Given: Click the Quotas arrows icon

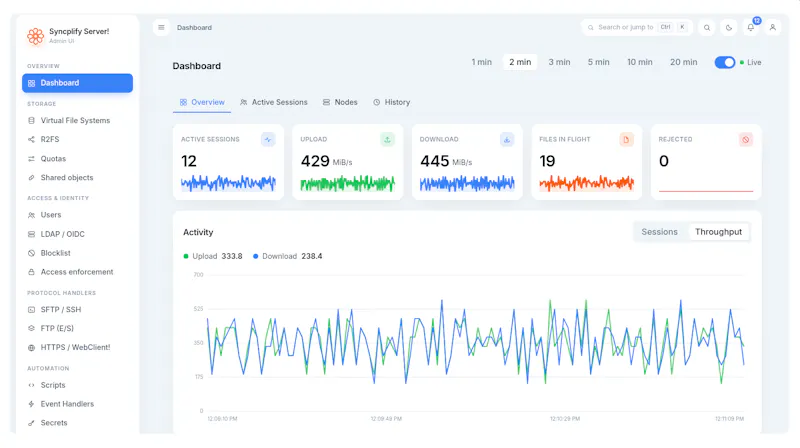Looking at the screenshot, I should point(31,159).
